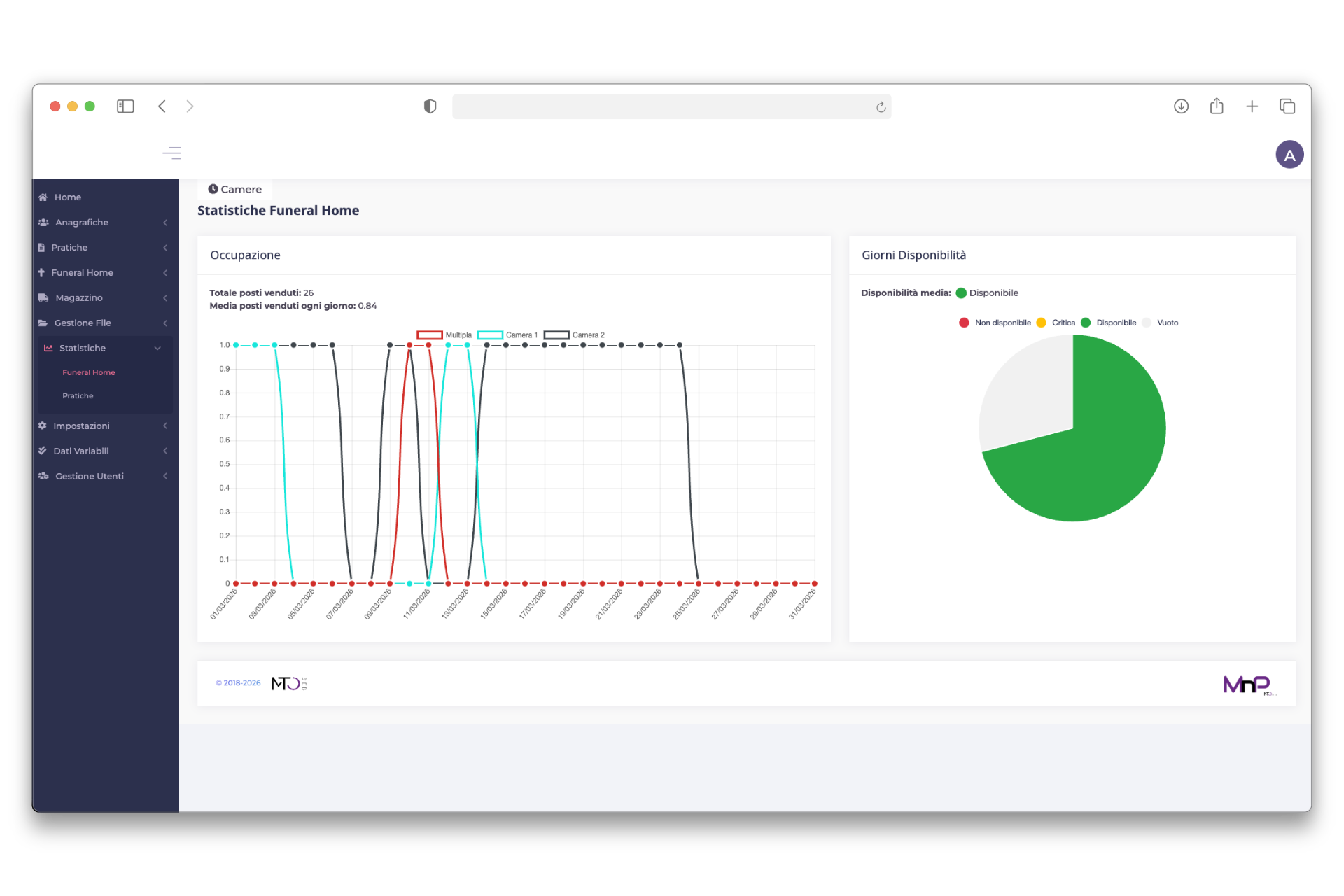This screenshot has width=1344, height=896.
Task: Click the browser sidebar toggle icon
Action: pos(125,106)
